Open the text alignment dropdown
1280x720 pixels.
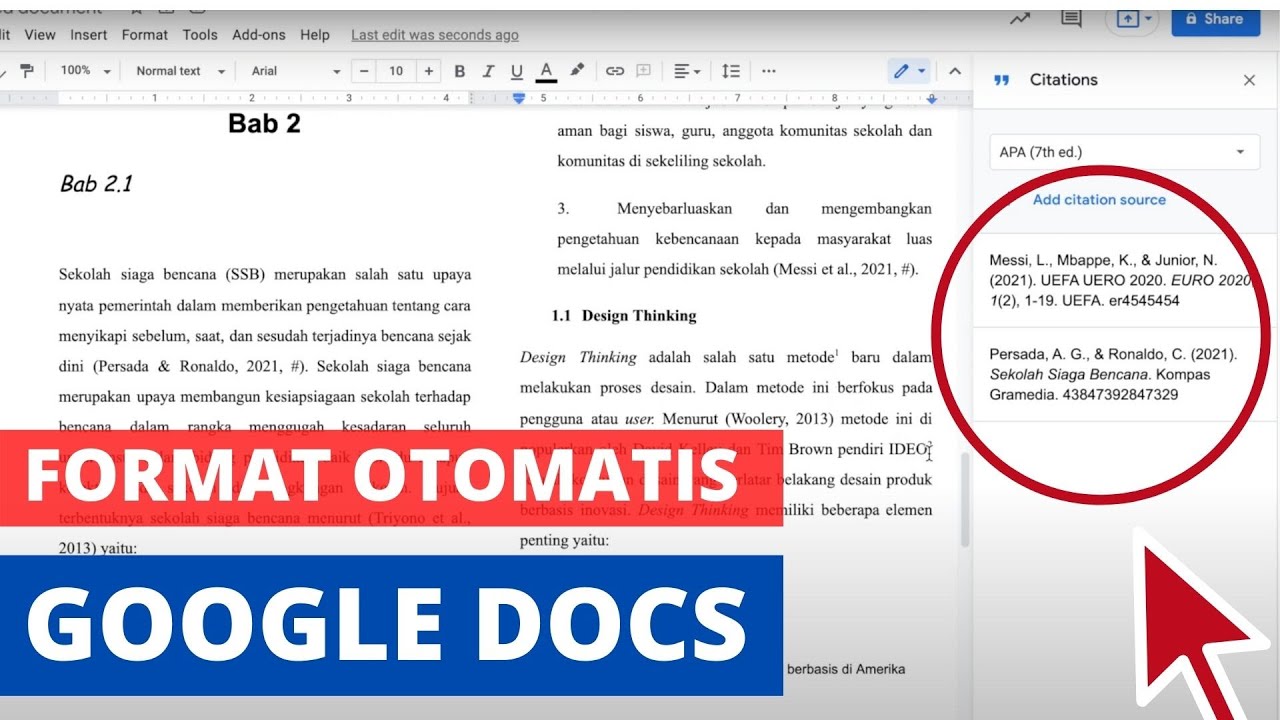pos(687,71)
